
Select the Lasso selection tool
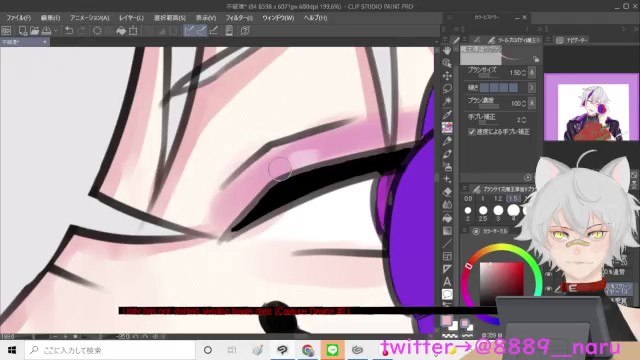(x=447, y=89)
